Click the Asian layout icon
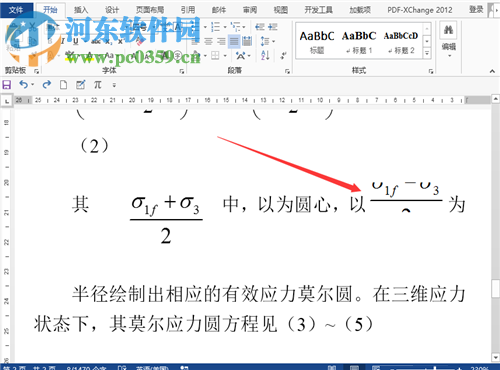Screen dimensions: 500x370 240,56
